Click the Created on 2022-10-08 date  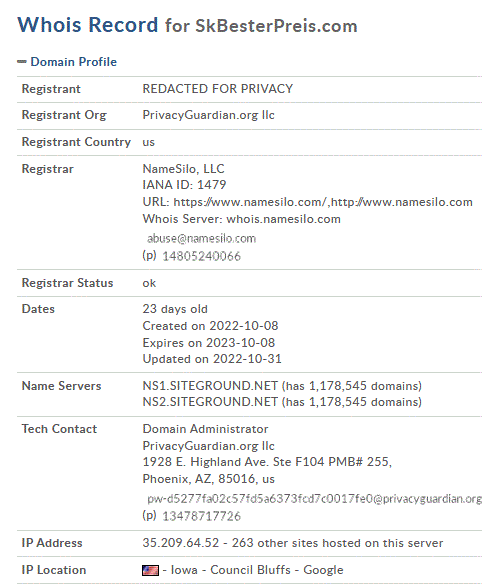coord(210,326)
